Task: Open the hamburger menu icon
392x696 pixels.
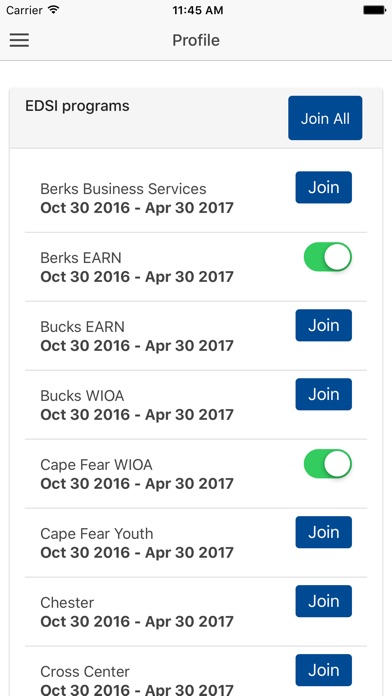Action: (x=20, y=40)
